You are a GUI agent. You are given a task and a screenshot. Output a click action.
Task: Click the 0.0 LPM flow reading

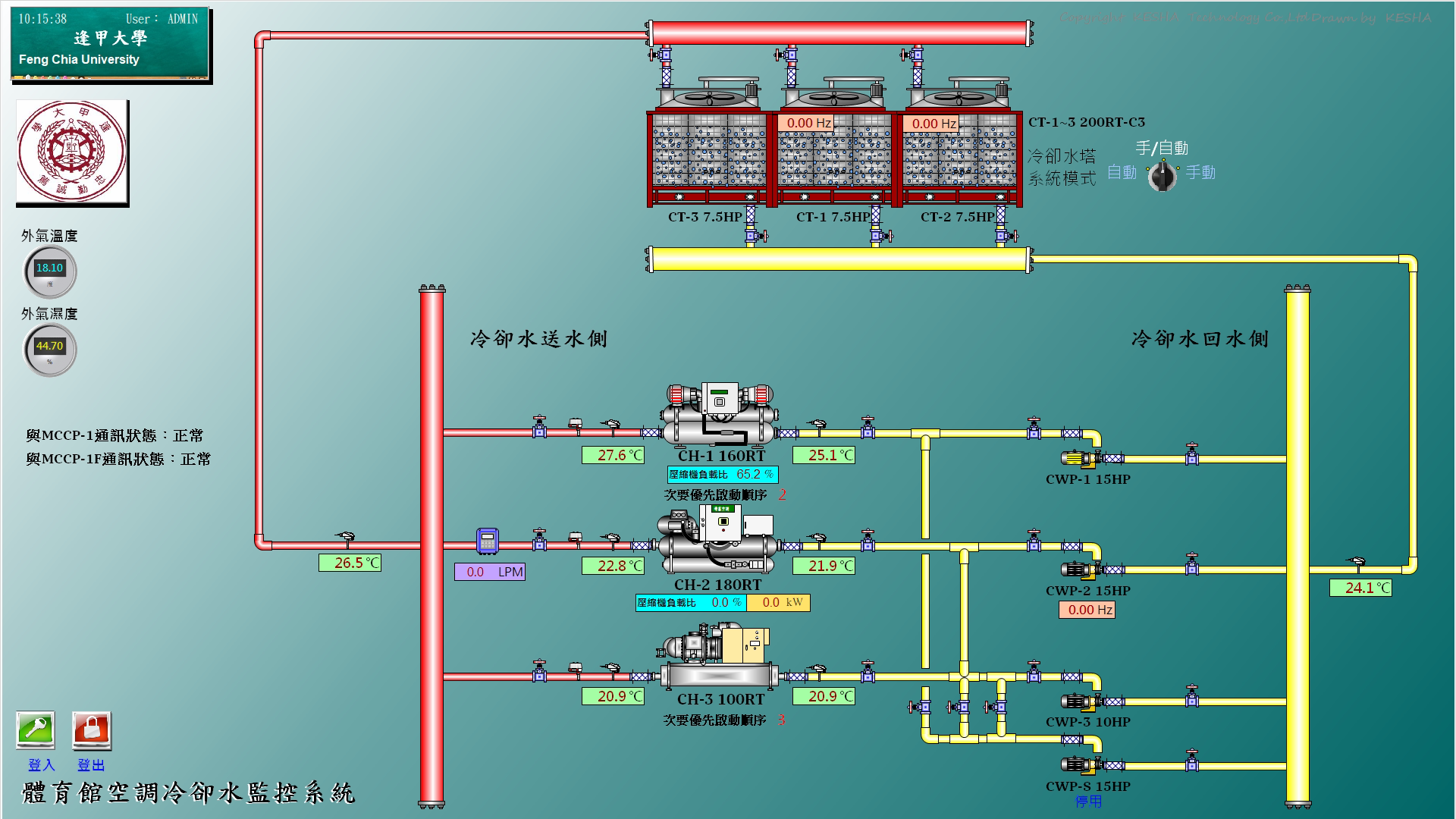tap(490, 572)
